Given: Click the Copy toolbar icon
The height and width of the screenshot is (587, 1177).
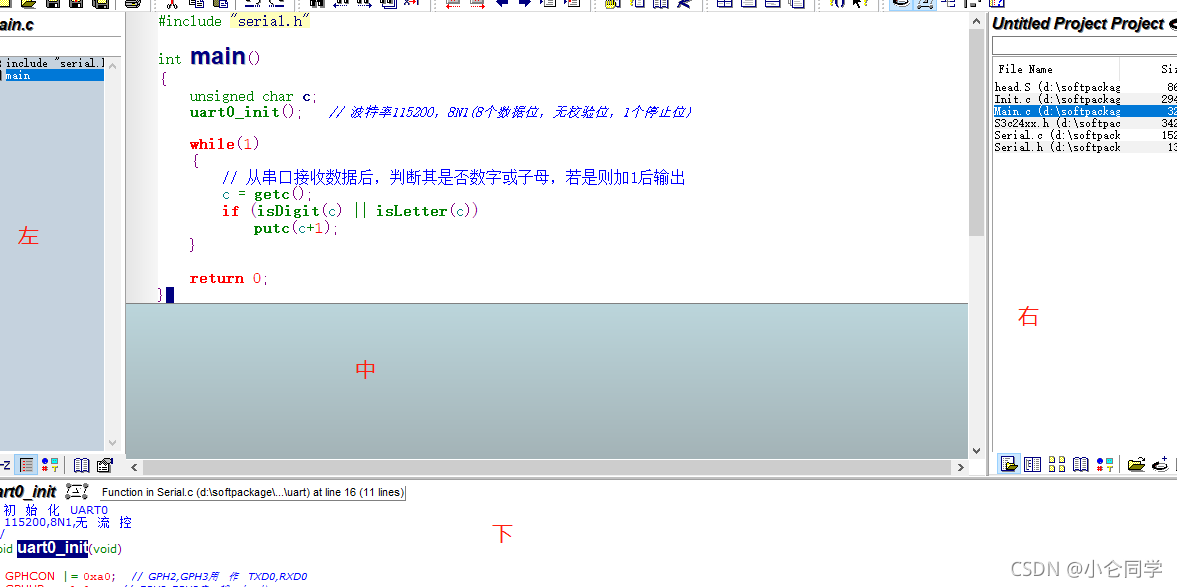Looking at the screenshot, I should 197,4.
